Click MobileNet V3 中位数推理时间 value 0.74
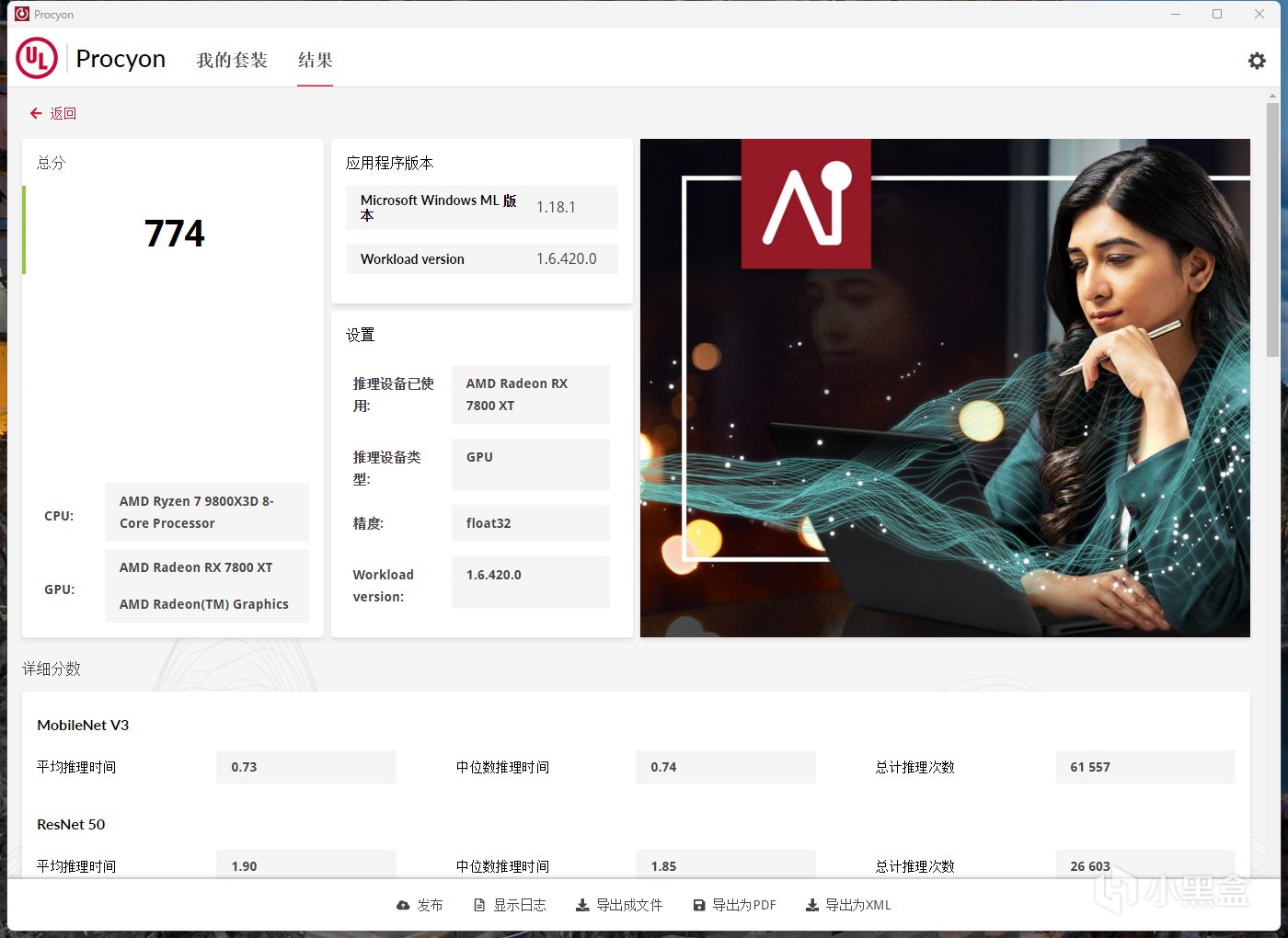The height and width of the screenshot is (938, 1288). click(x=726, y=767)
